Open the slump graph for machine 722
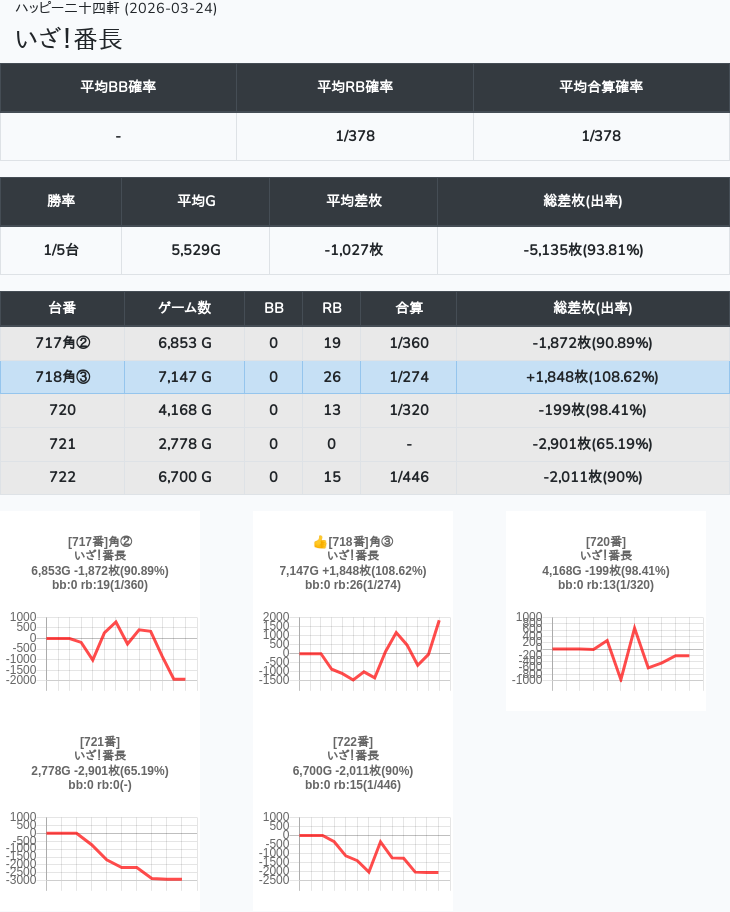The width and height of the screenshot is (730, 912). pyautogui.click(x=353, y=849)
